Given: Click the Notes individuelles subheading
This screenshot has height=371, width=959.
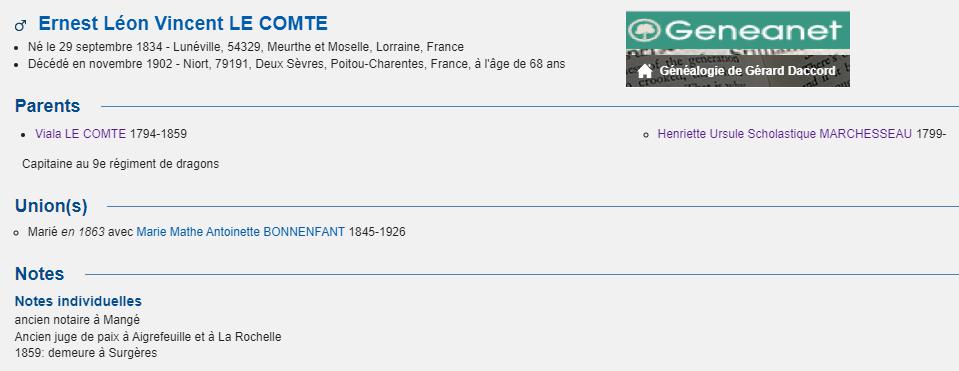Looking at the screenshot, I should [78, 301].
